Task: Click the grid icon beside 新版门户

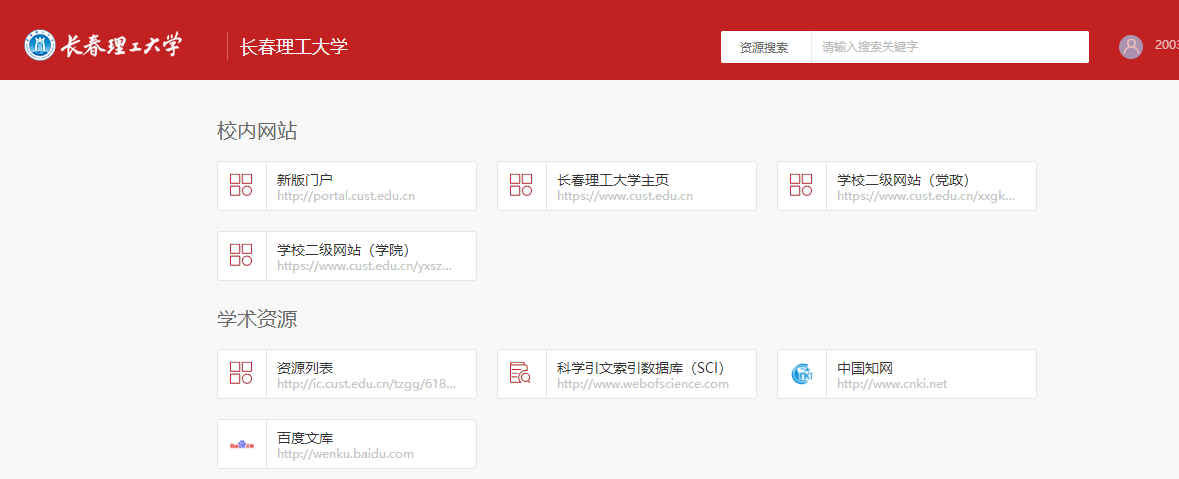Action: pyautogui.click(x=241, y=185)
